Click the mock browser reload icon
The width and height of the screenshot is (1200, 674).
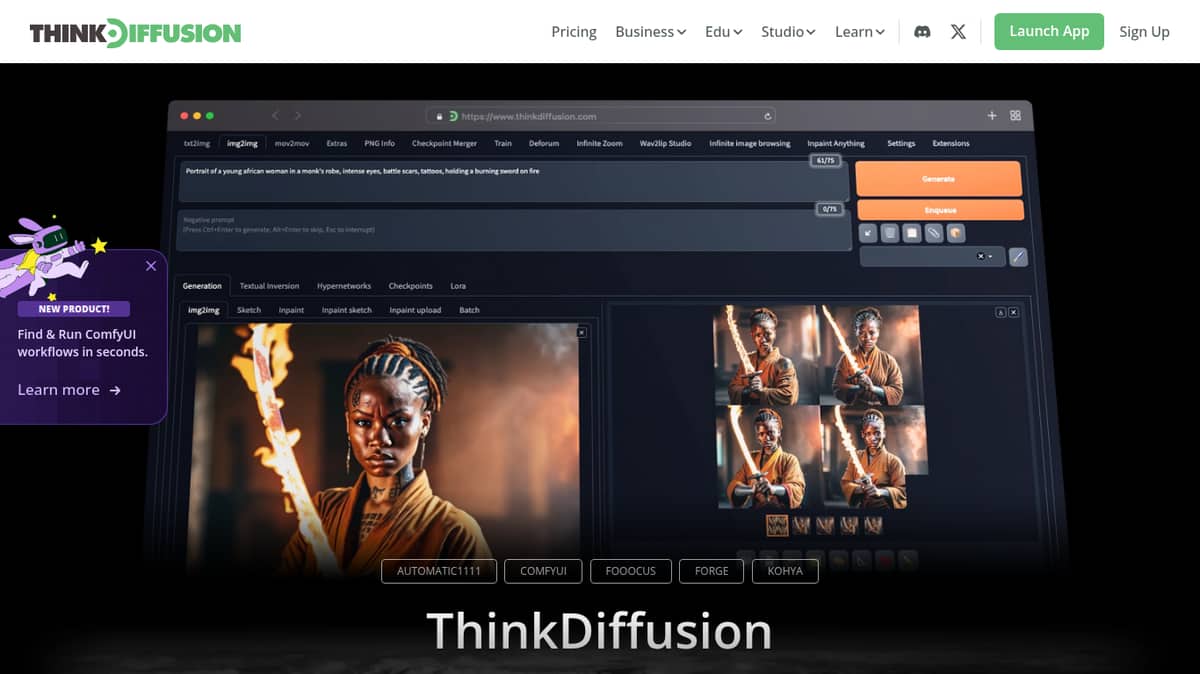tap(768, 116)
